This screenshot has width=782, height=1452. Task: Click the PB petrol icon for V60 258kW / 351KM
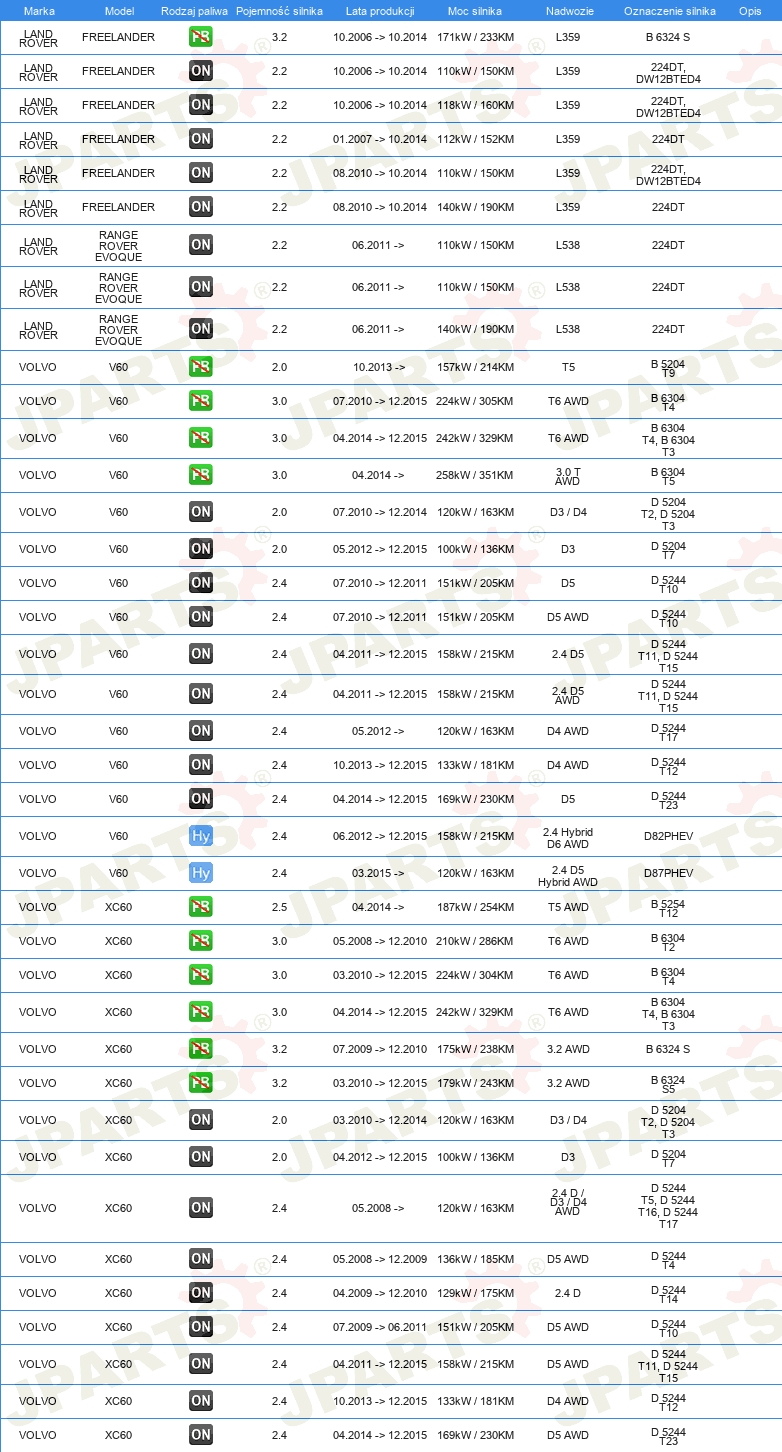tap(201, 475)
